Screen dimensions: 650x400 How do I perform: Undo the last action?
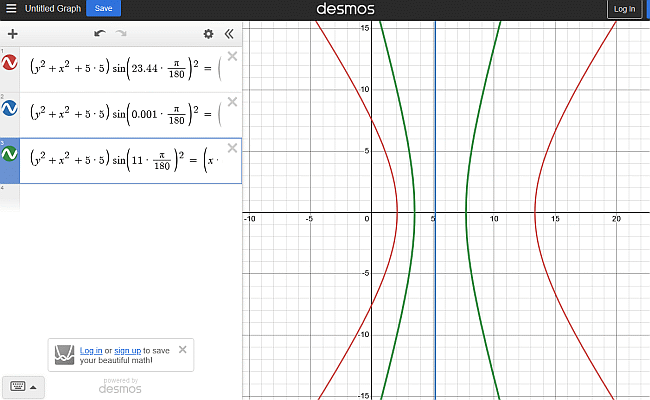99,33
